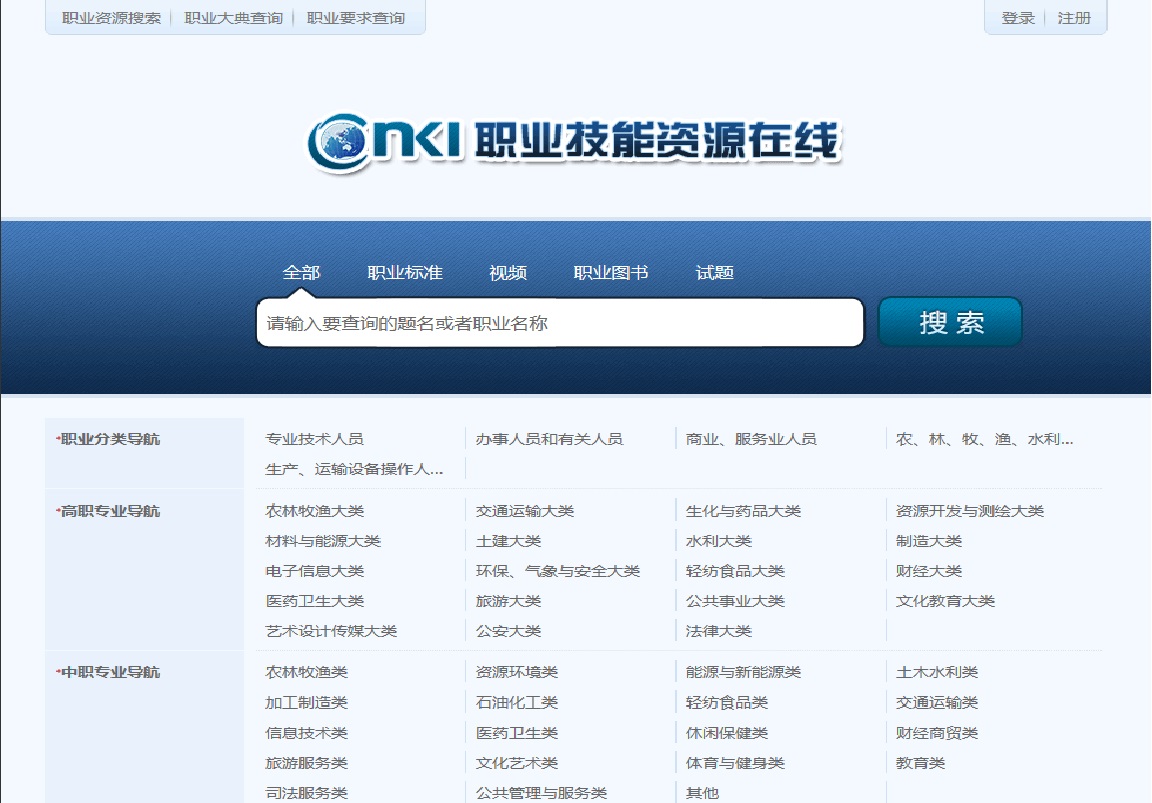Open 法律大类 link
This screenshot has width=1152, height=803.
(x=719, y=632)
